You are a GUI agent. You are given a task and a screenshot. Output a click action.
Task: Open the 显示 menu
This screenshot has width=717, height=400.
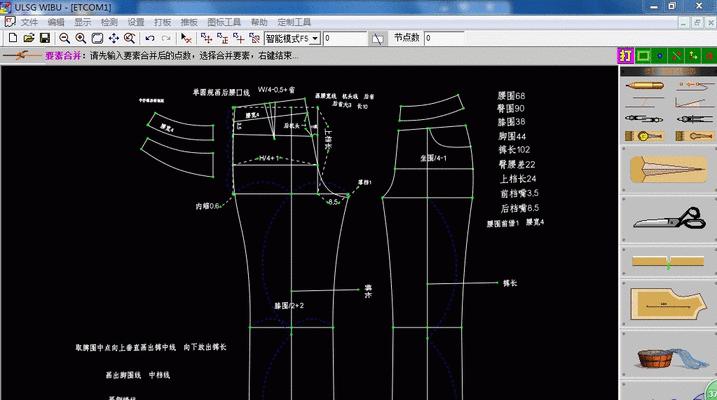point(82,22)
